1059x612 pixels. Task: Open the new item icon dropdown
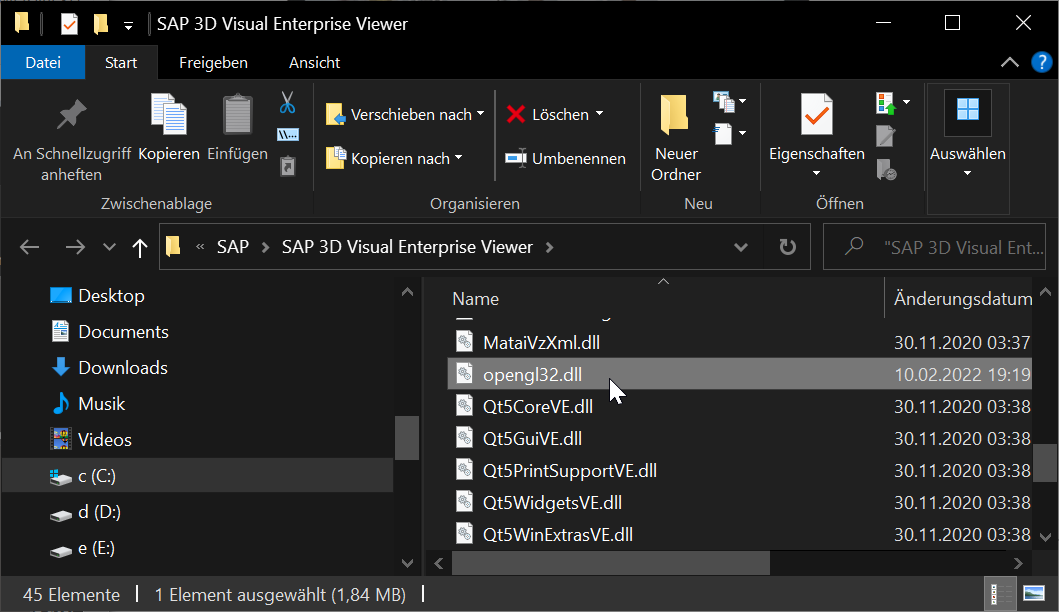pos(729,102)
